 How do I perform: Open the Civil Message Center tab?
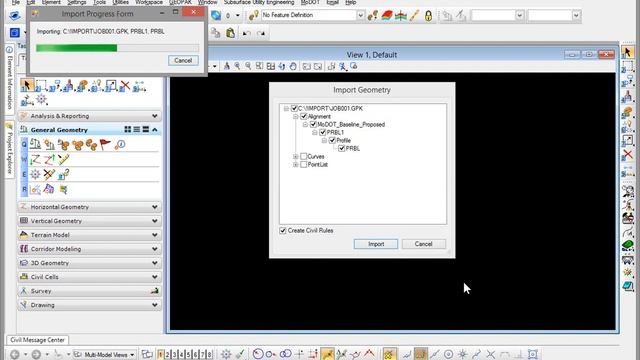click(37, 340)
